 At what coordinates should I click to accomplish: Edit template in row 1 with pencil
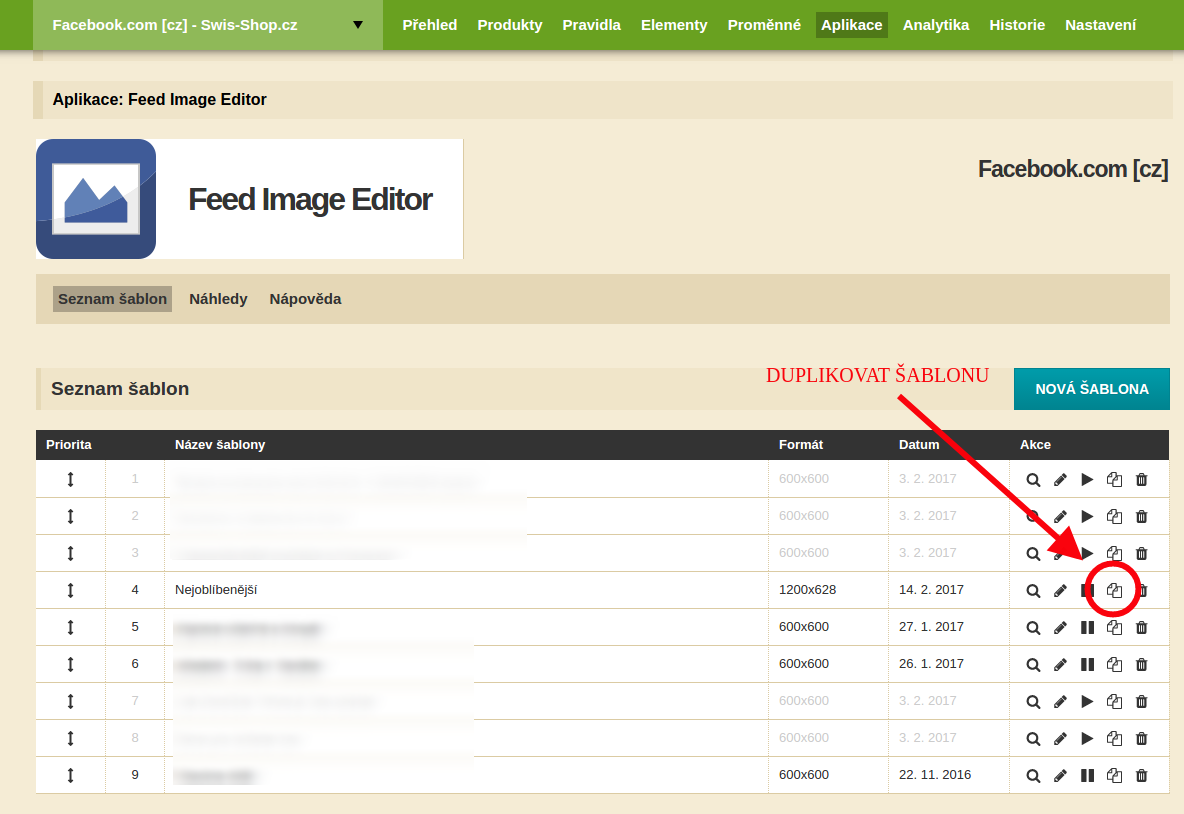1060,479
